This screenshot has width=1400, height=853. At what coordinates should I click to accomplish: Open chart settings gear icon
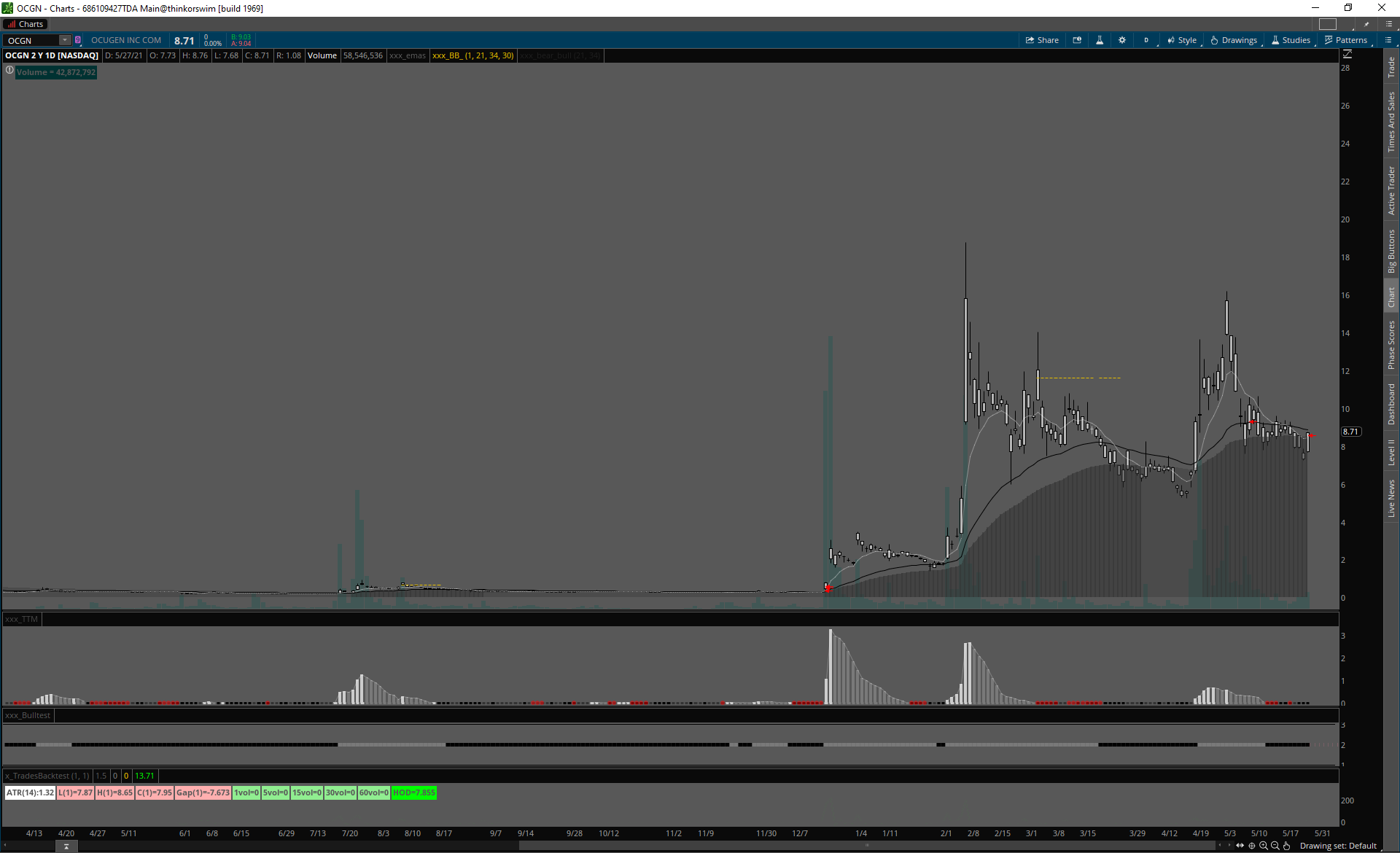pos(1122,40)
